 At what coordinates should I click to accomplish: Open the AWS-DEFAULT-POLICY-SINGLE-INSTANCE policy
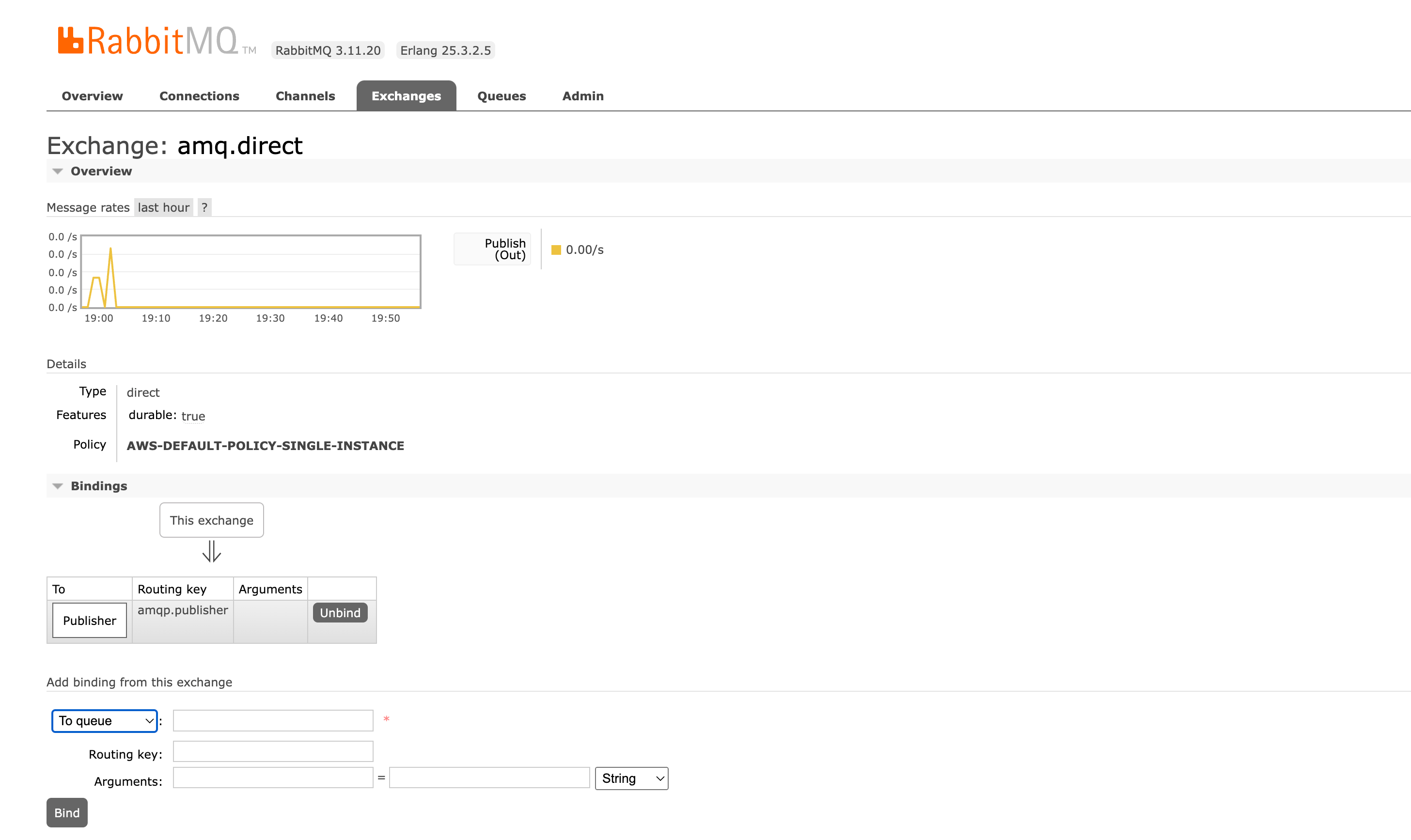[x=265, y=446]
